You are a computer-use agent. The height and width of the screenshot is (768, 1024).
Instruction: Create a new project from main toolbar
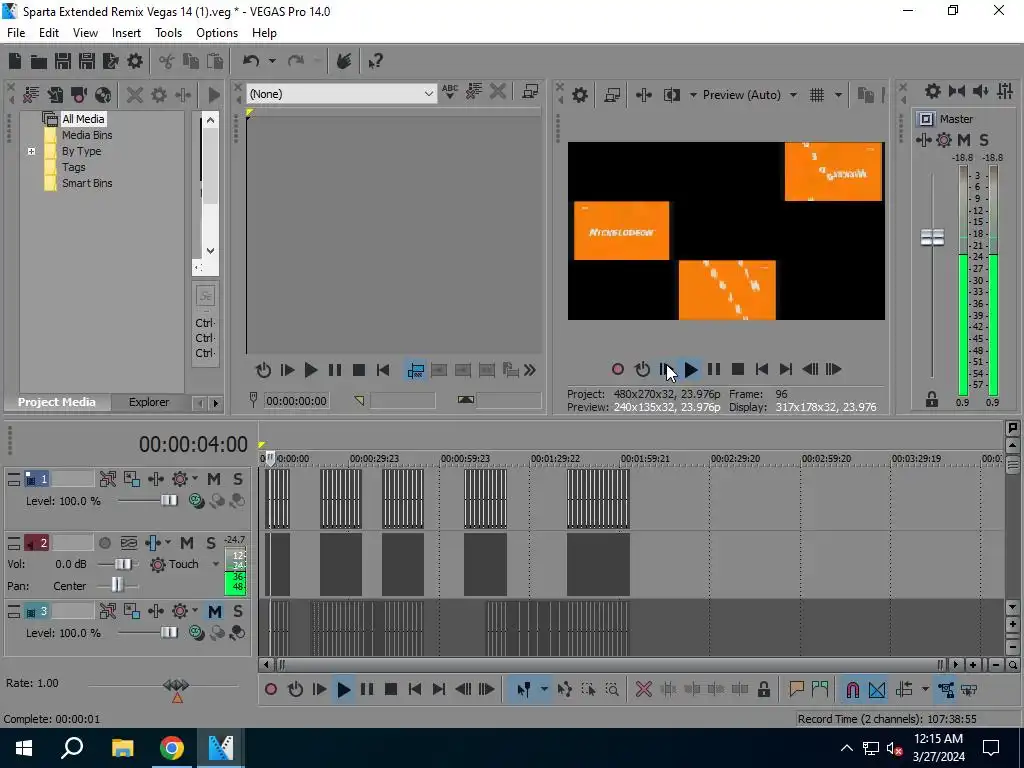coord(14,61)
